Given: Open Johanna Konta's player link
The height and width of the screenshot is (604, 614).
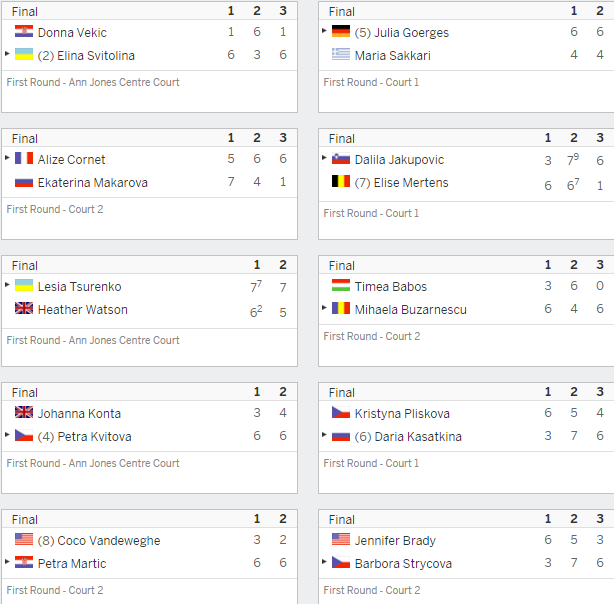Looking at the screenshot, I should (x=79, y=414).
